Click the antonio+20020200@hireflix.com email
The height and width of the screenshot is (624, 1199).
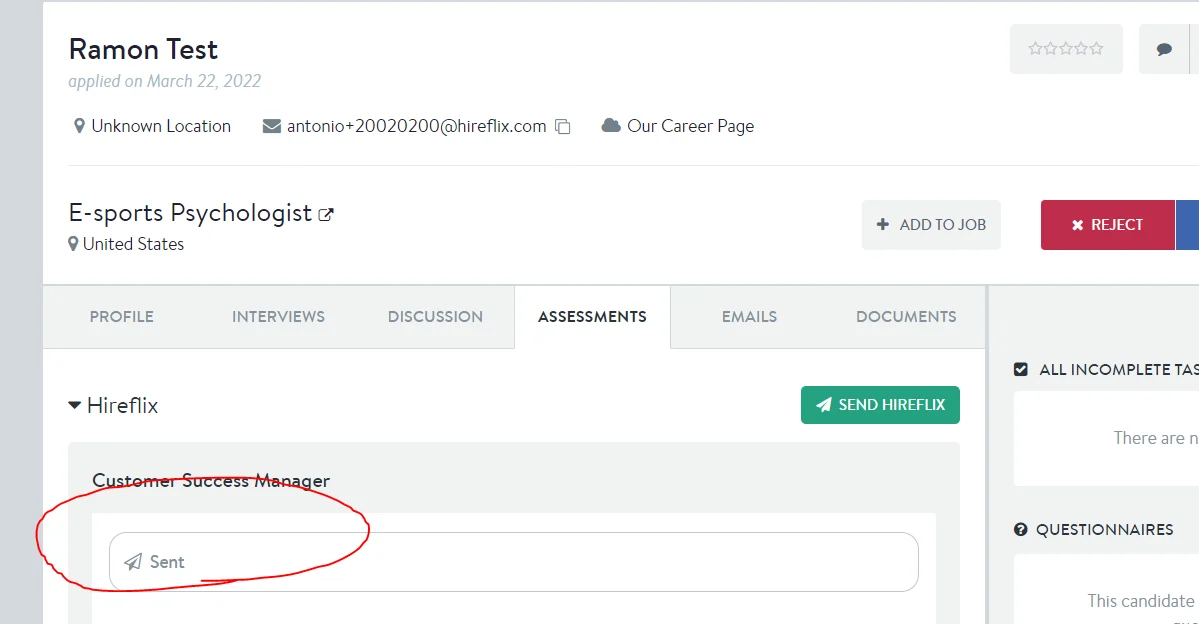click(x=417, y=126)
